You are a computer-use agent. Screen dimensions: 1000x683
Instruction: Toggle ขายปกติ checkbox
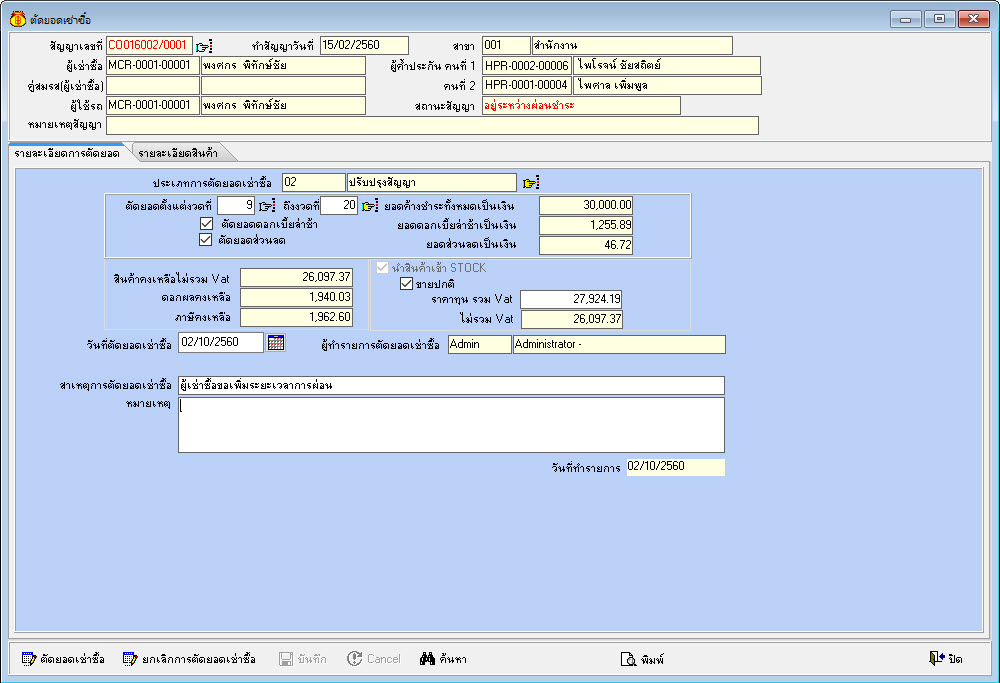coord(406,284)
